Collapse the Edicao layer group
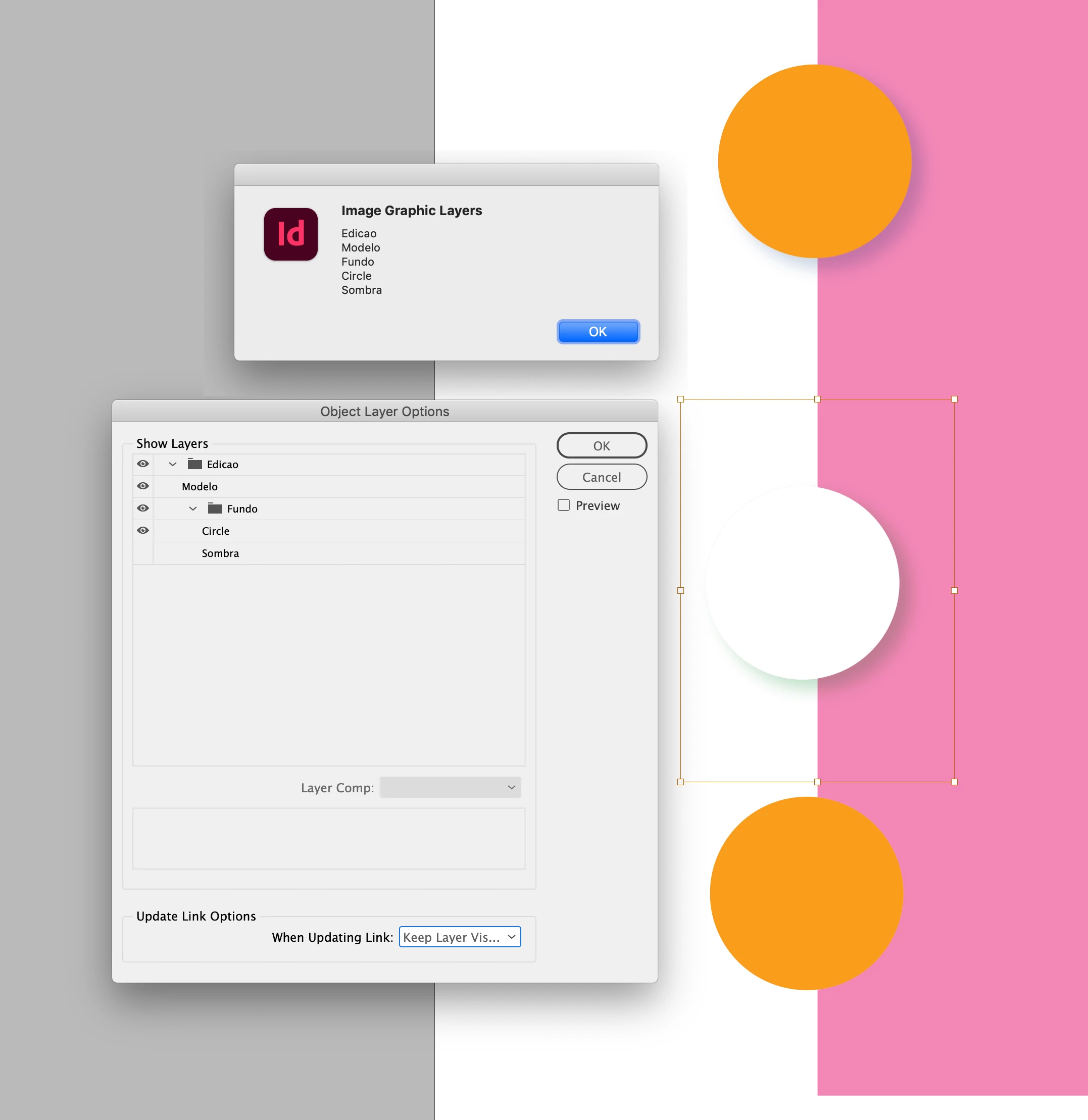The image size is (1088, 1120). coord(173,464)
